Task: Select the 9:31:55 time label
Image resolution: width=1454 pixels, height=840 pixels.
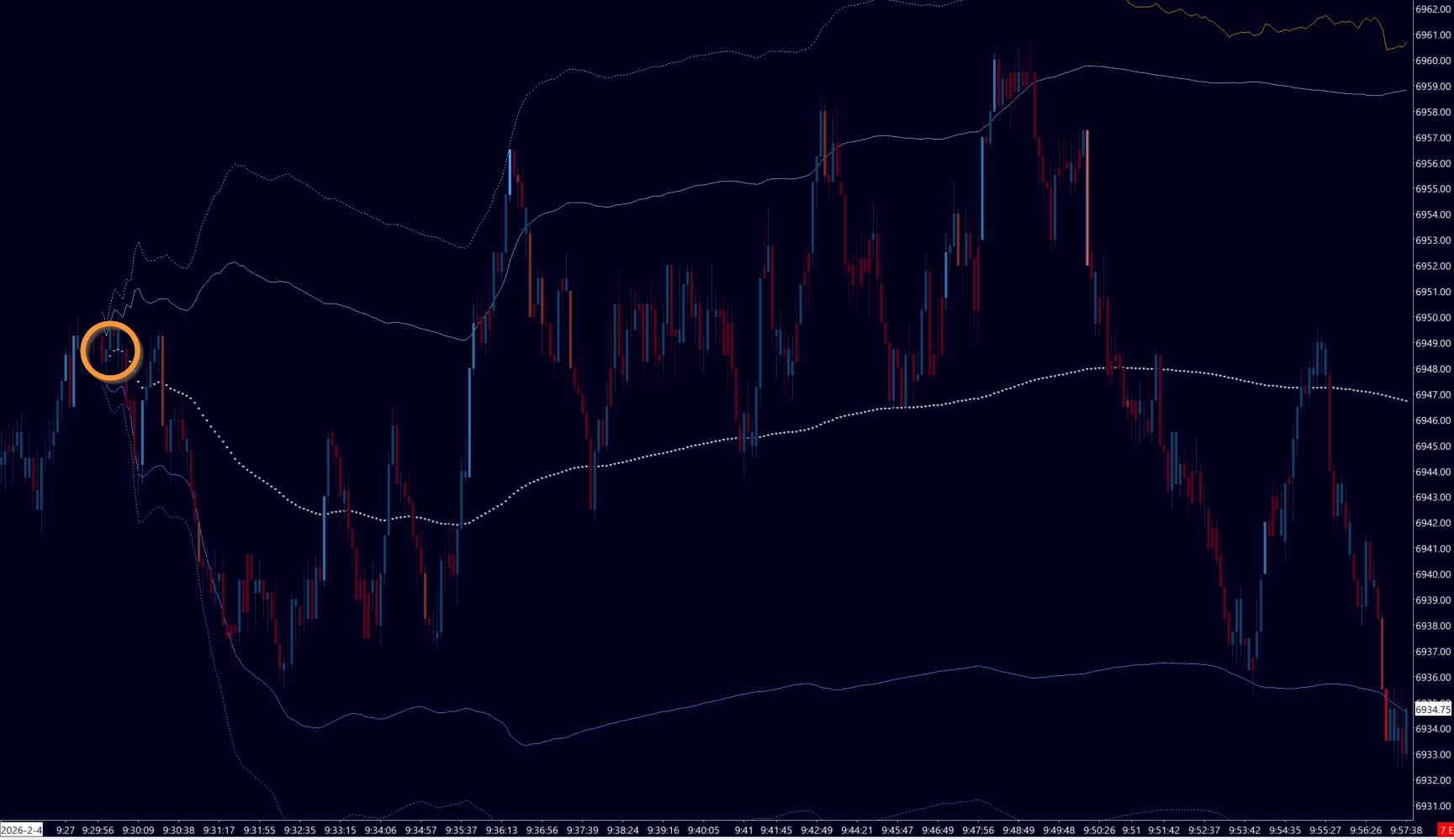Action: pyautogui.click(x=259, y=830)
